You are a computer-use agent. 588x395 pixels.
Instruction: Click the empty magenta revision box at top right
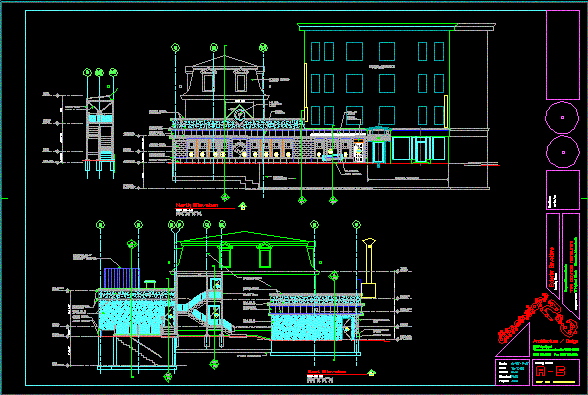[562, 55]
